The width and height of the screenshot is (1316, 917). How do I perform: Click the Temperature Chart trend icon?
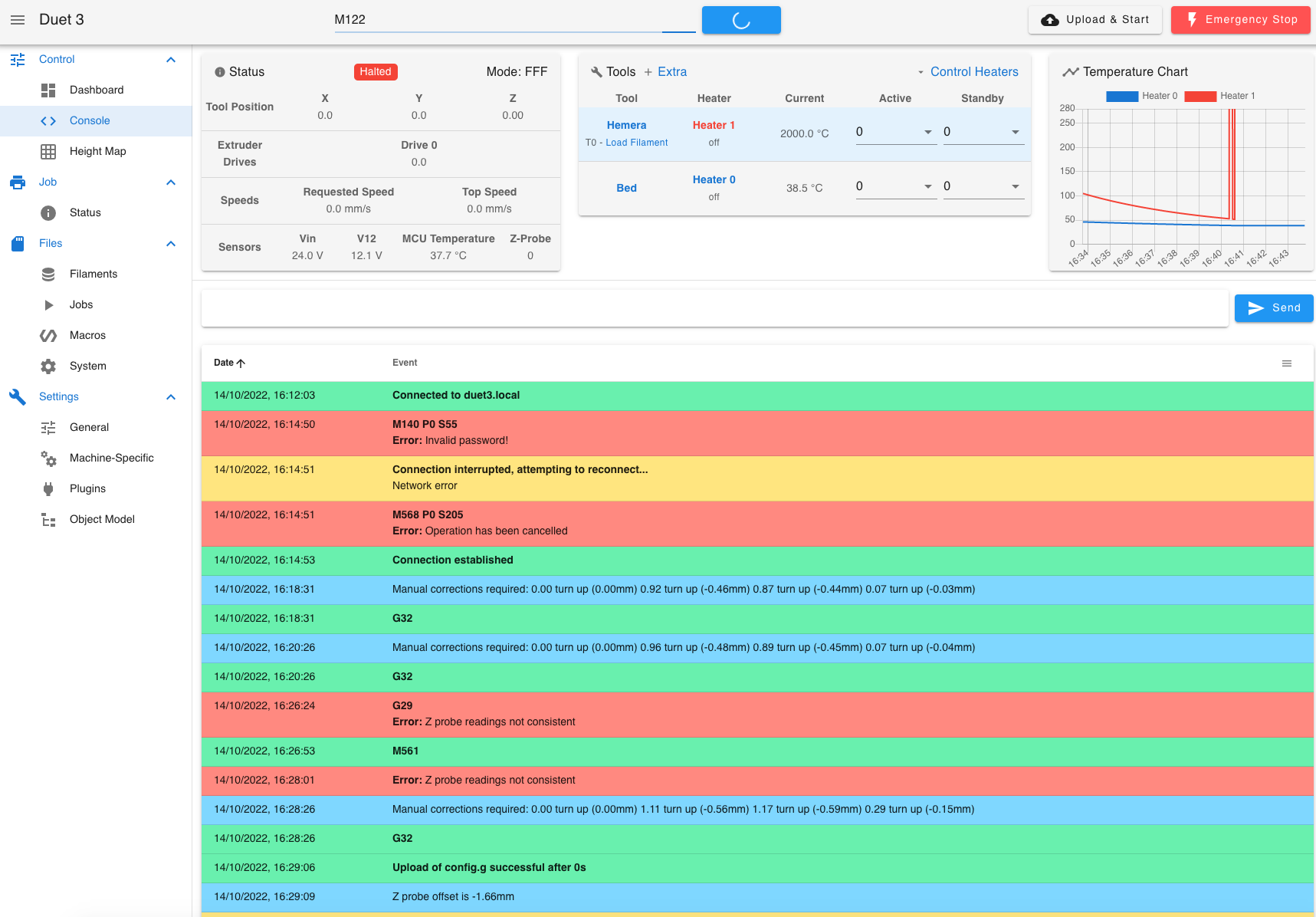(x=1070, y=72)
